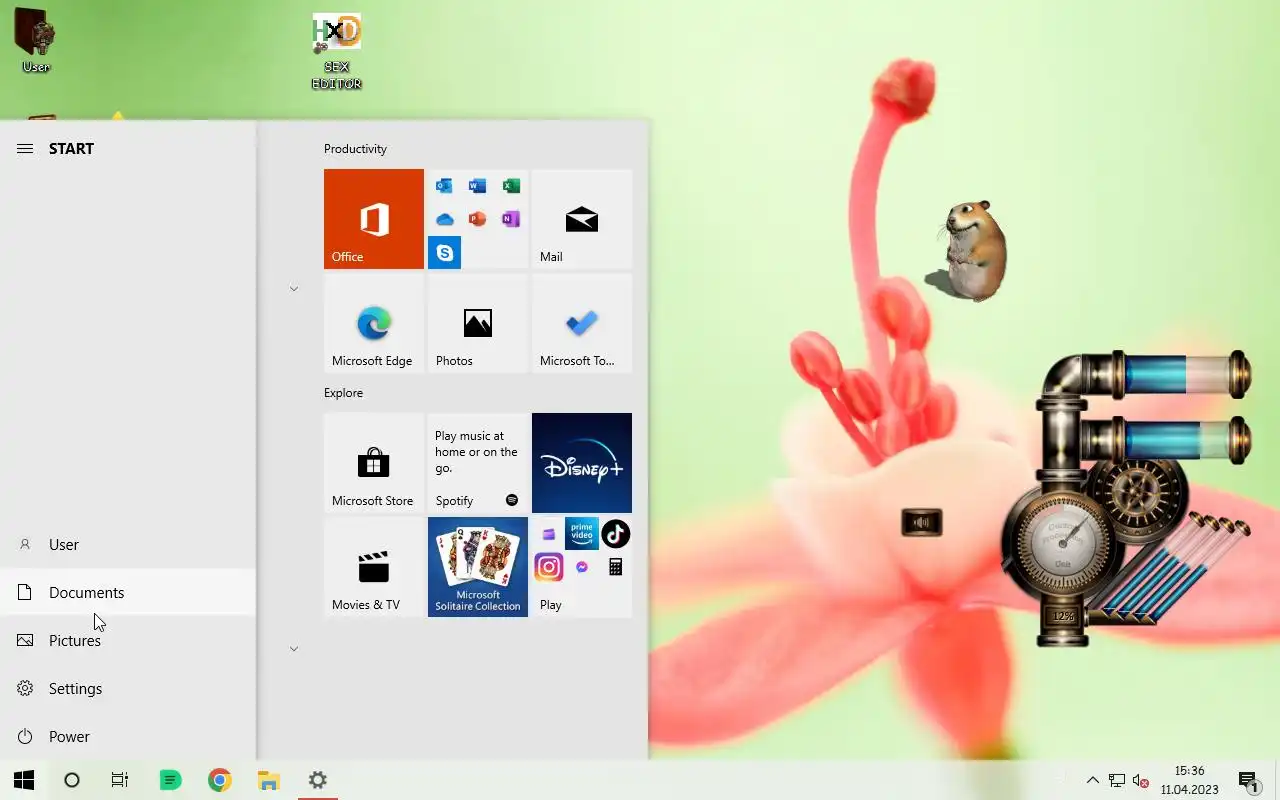Image resolution: width=1280 pixels, height=800 pixels.
Task: Show hidden system tray icons
Action: click(x=1092, y=780)
